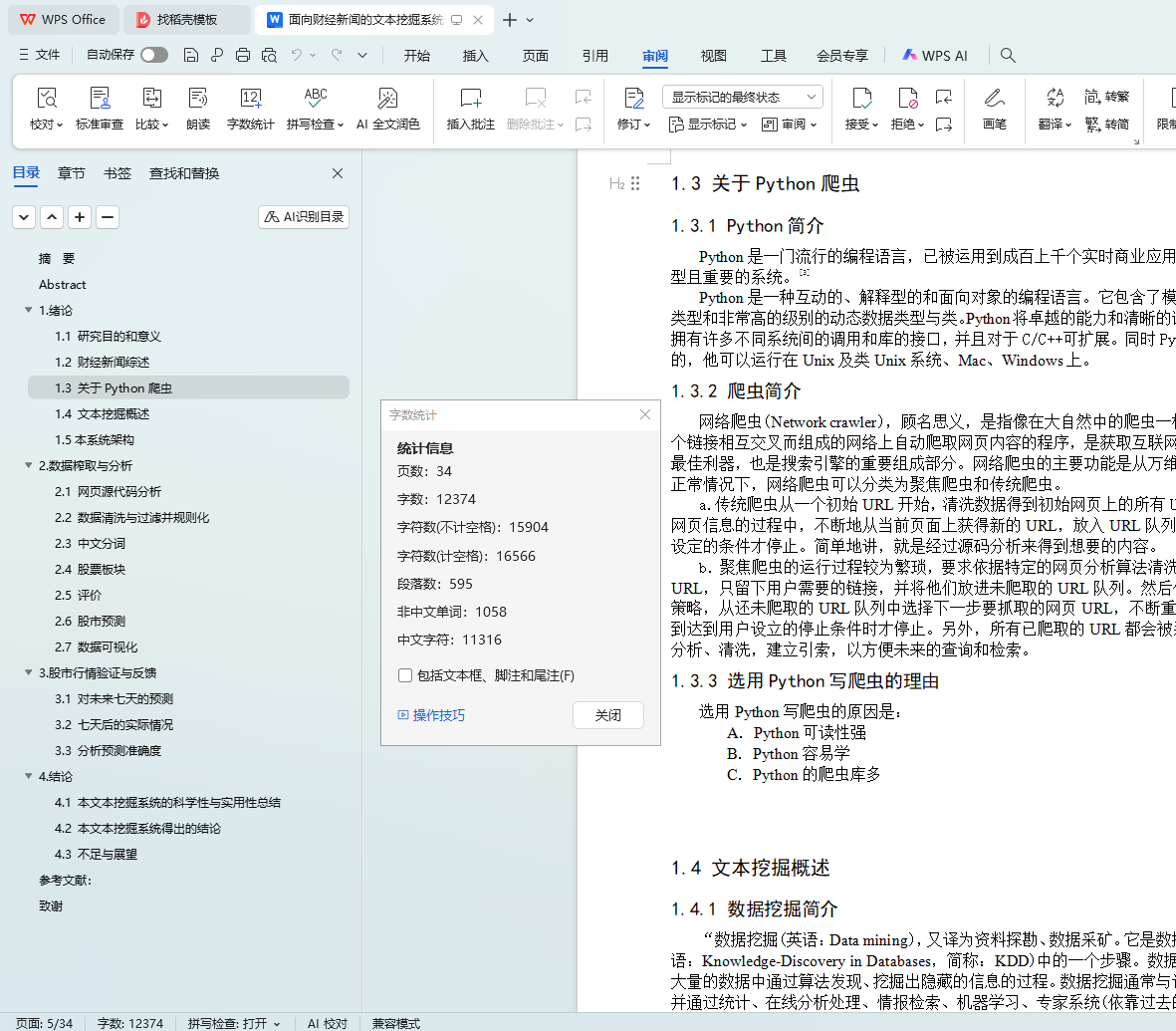Open the 书签 tab in navigation pane

coord(118,173)
